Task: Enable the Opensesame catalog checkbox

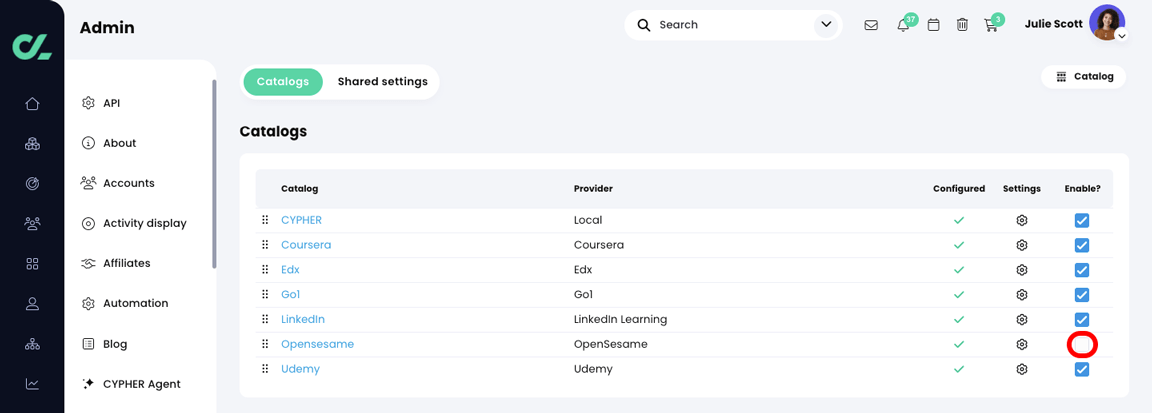Action: click(x=1082, y=344)
